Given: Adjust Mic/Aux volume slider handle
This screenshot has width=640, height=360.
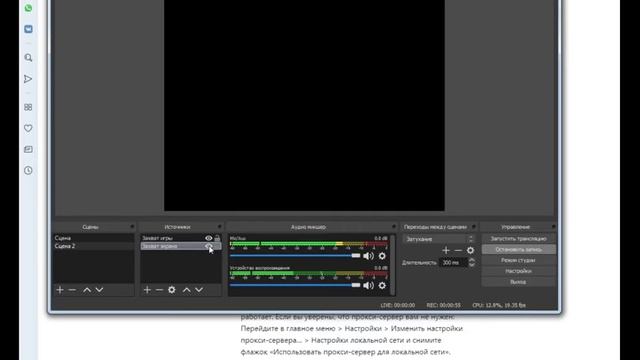Looking at the screenshot, I should (x=356, y=256).
